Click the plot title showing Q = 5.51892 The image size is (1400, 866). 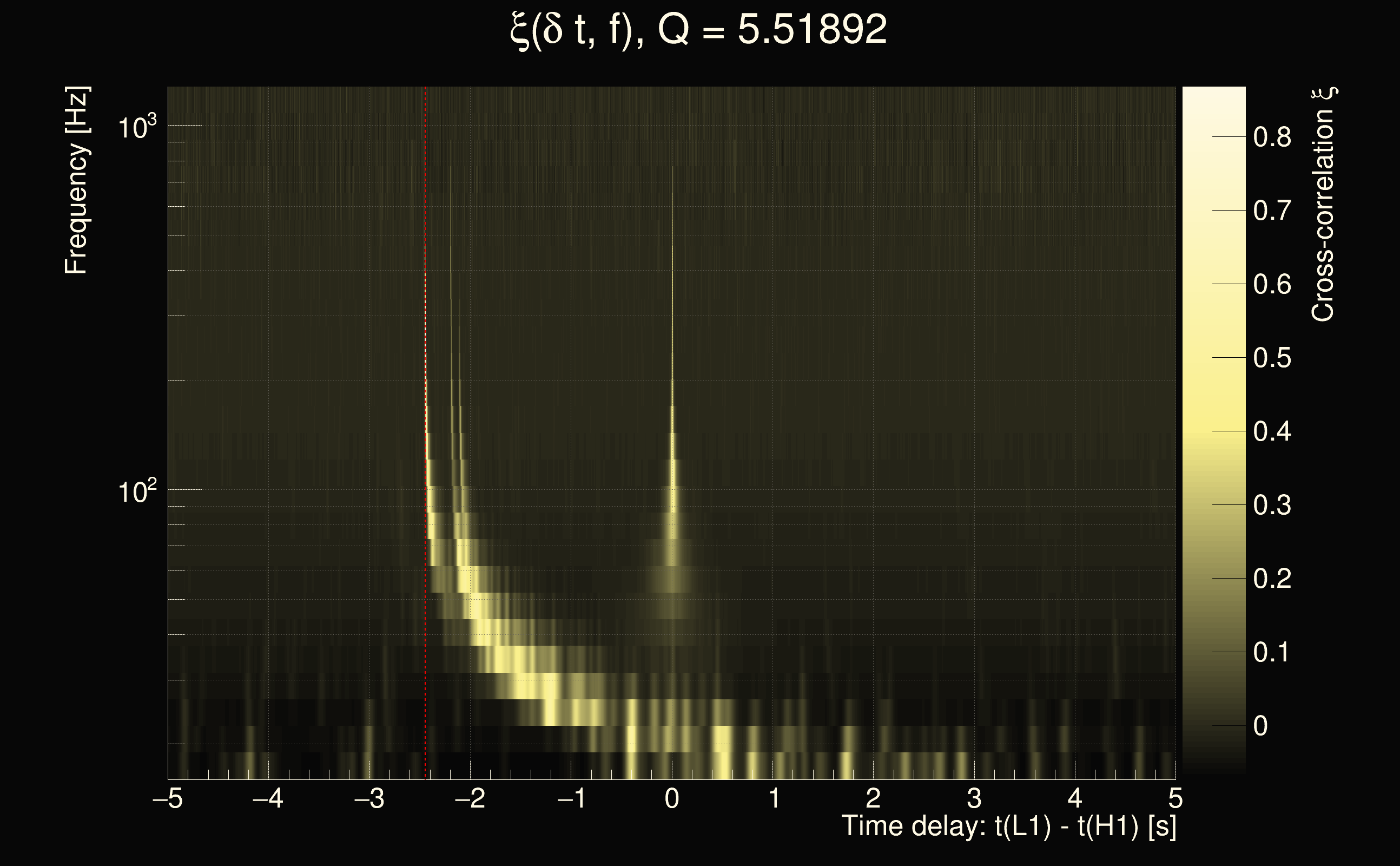(698, 30)
